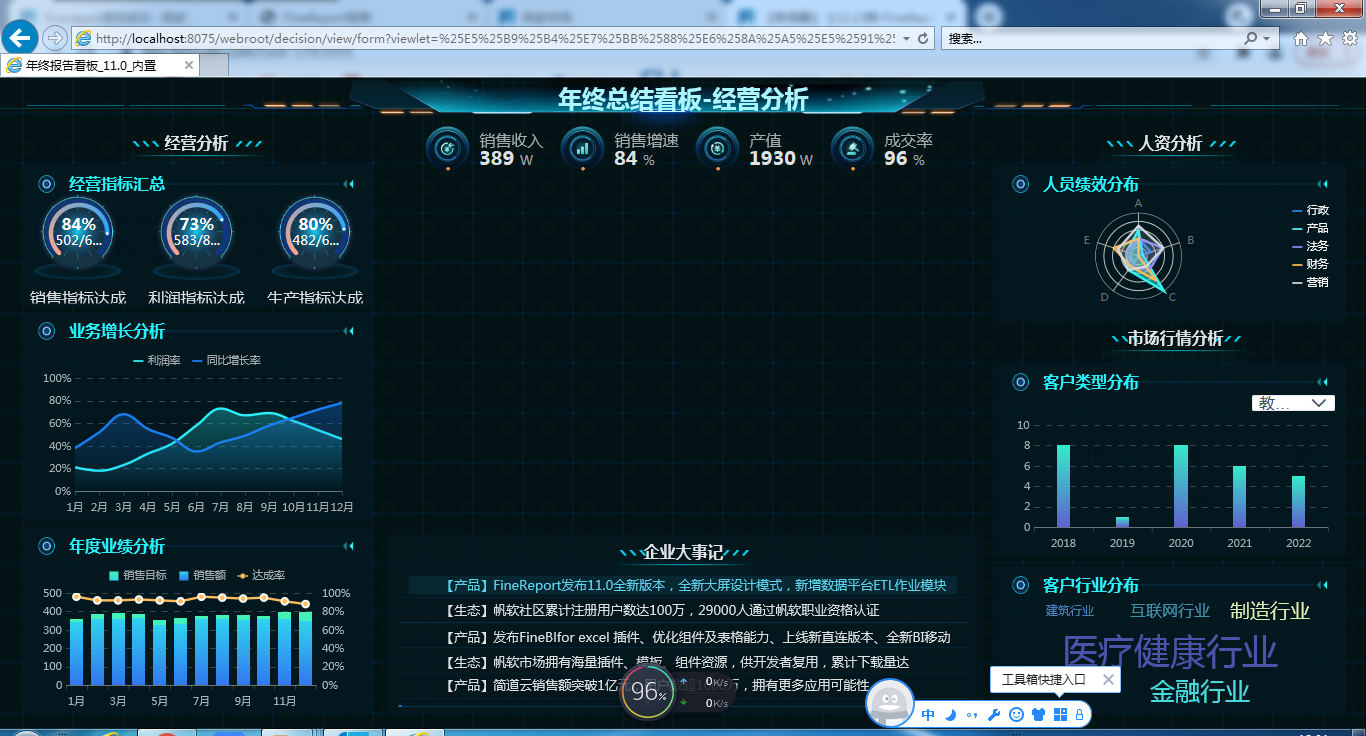Collapse the 业务增长分析 panel arrows
The image size is (1366, 736).
(349, 331)
